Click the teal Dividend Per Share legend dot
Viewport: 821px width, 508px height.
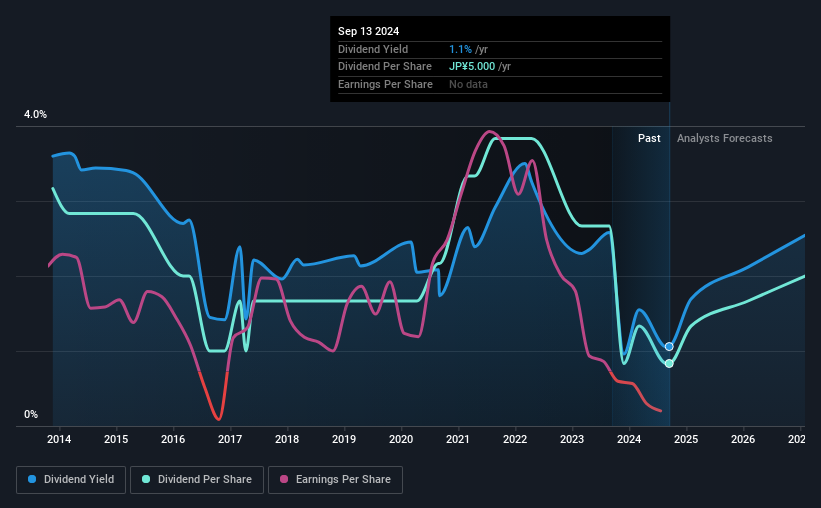click(146, 479)
